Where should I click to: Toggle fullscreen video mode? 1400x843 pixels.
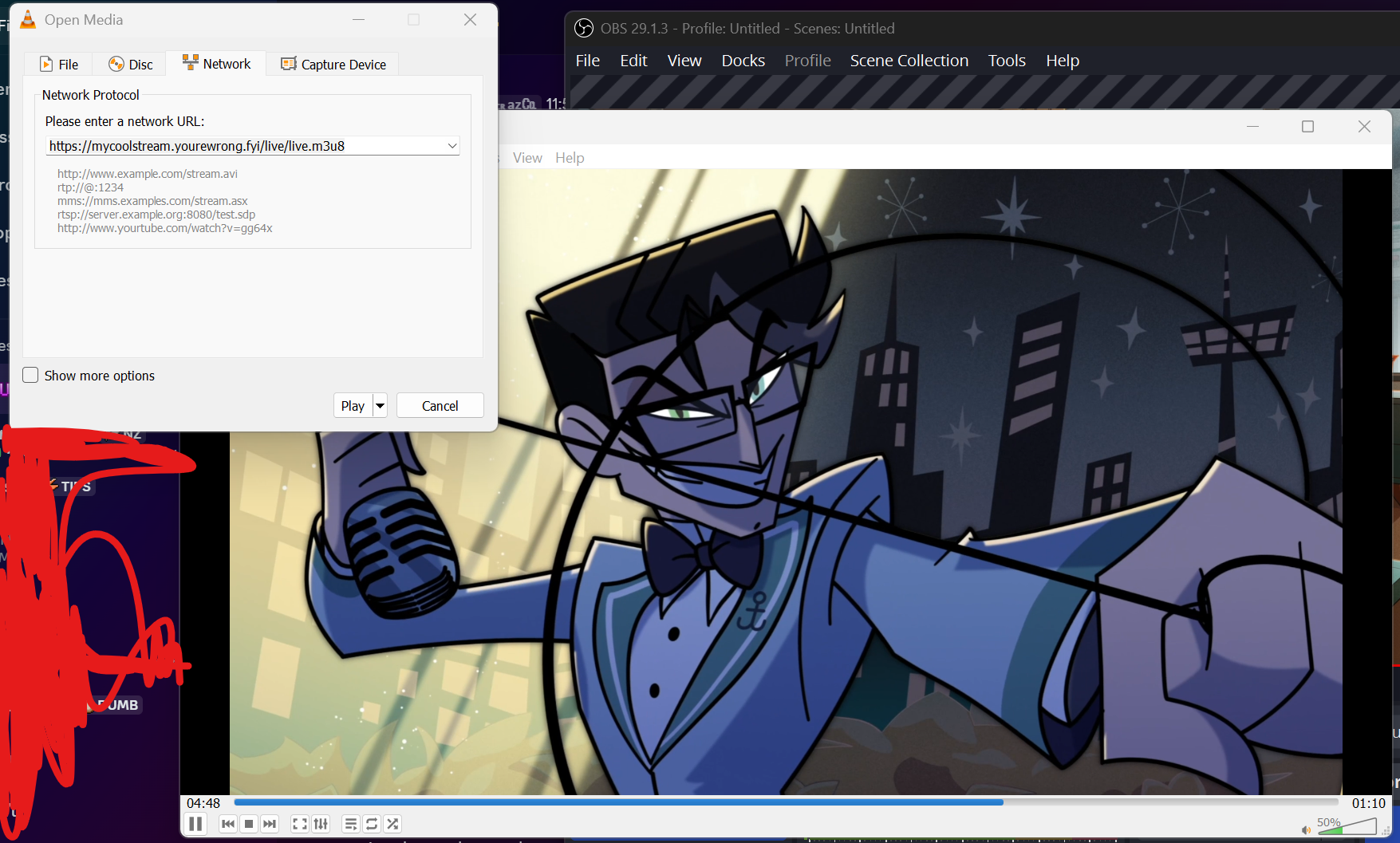tap(300, 824)
